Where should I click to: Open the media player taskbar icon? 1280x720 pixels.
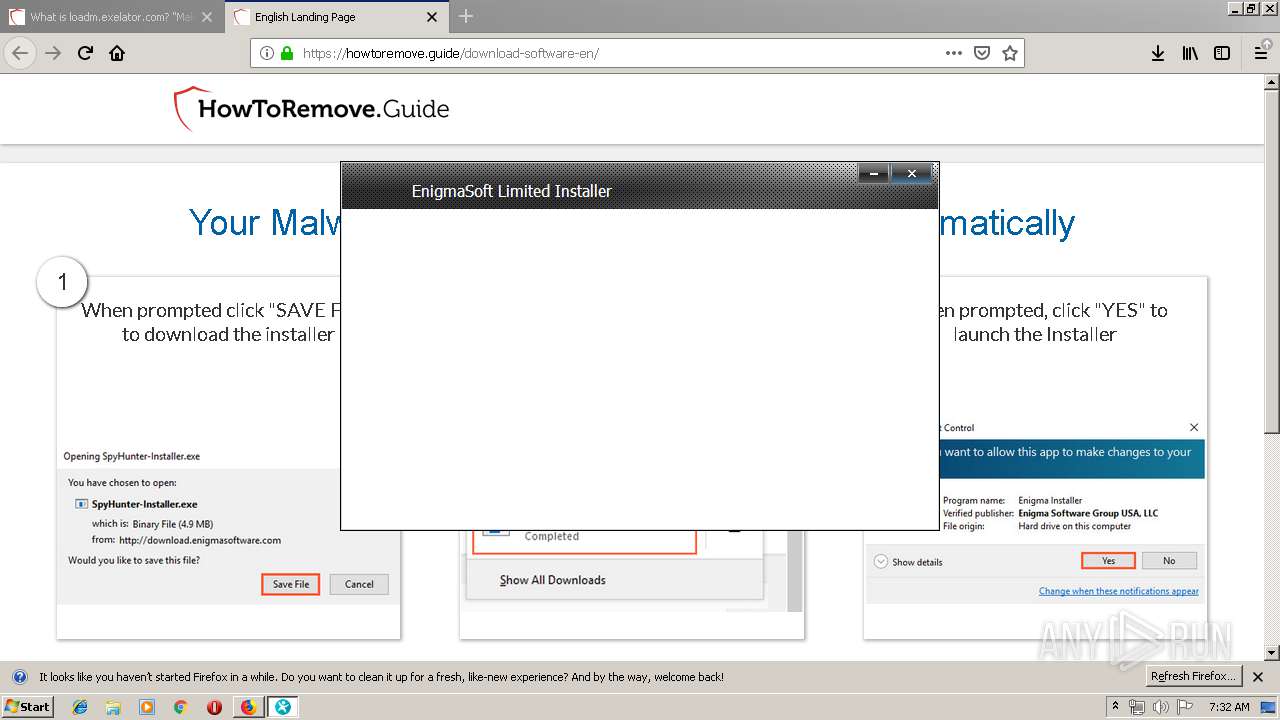coord(147,707)
